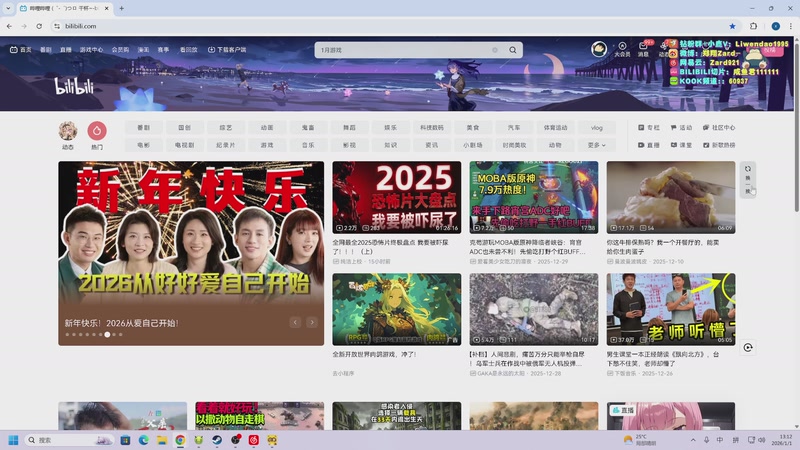Focus the 1月游戏 search box

click(x=403, y=50)
